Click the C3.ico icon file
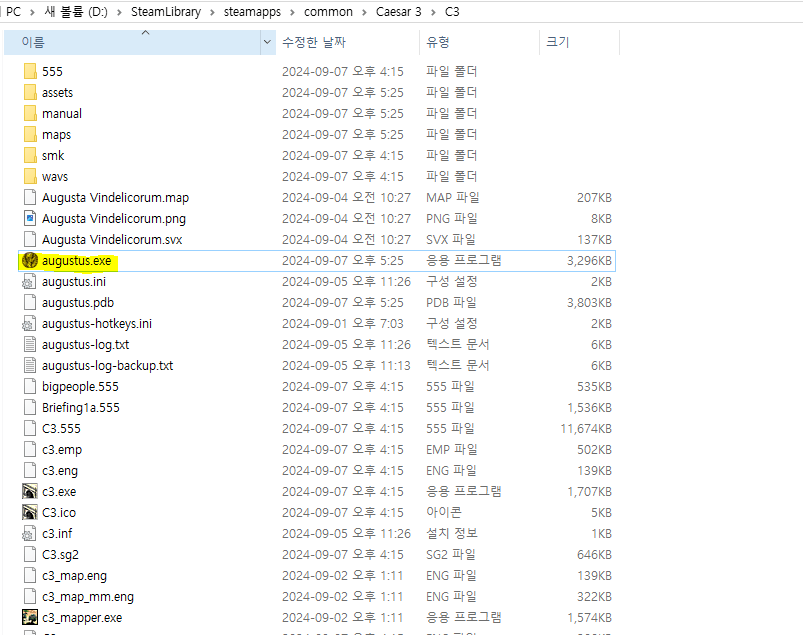 point(30,512)
